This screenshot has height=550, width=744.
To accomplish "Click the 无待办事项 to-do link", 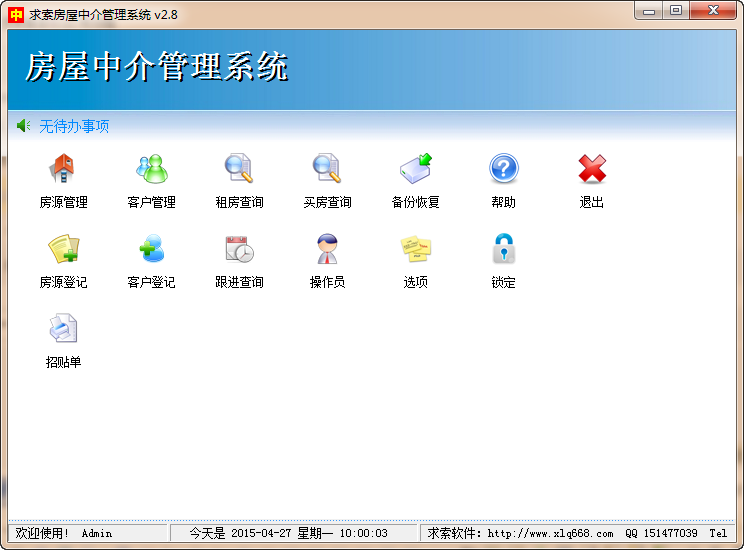I will click(74, 126).
